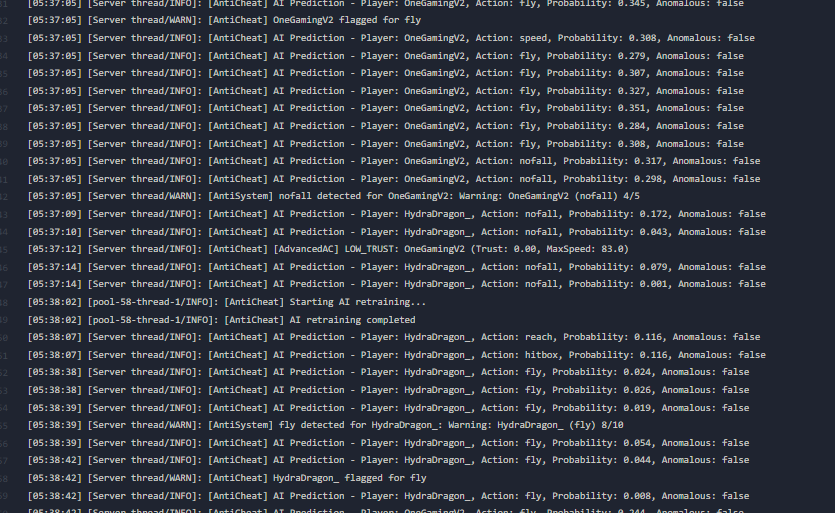Click the '[05:37:10]' timestamp
The width and height of the screenshot is (835, 513).
[x=55, y=232]
